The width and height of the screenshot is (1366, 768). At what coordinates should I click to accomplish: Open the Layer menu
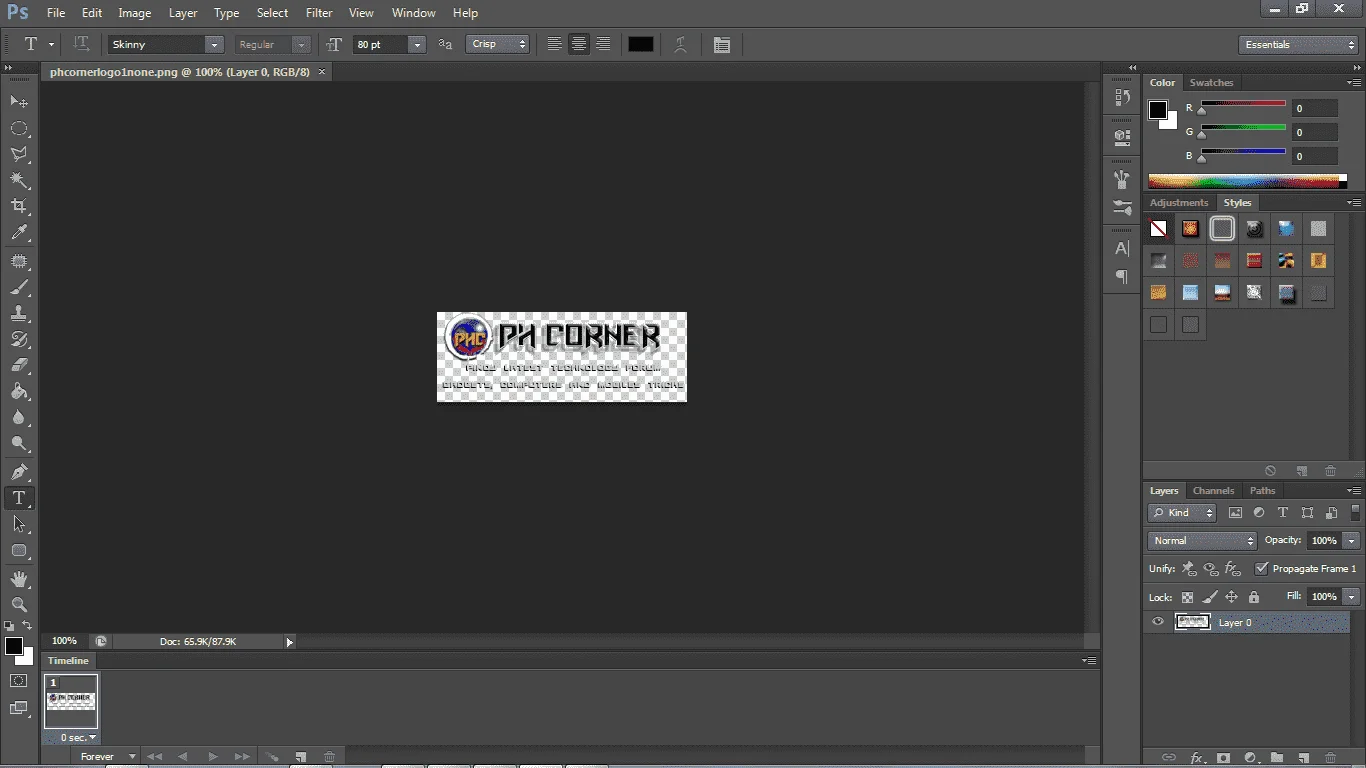(x=183, y=13)
